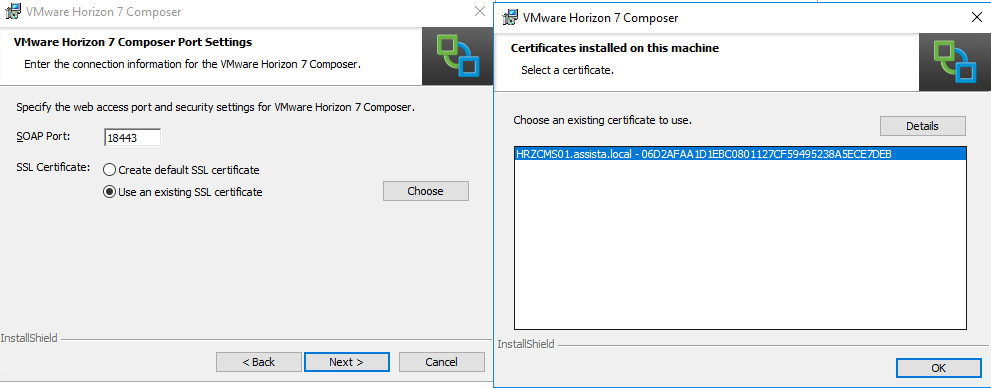Click the VMware Composer logo in the Certificates header
991x388 pixels.
tap(955, 62)
